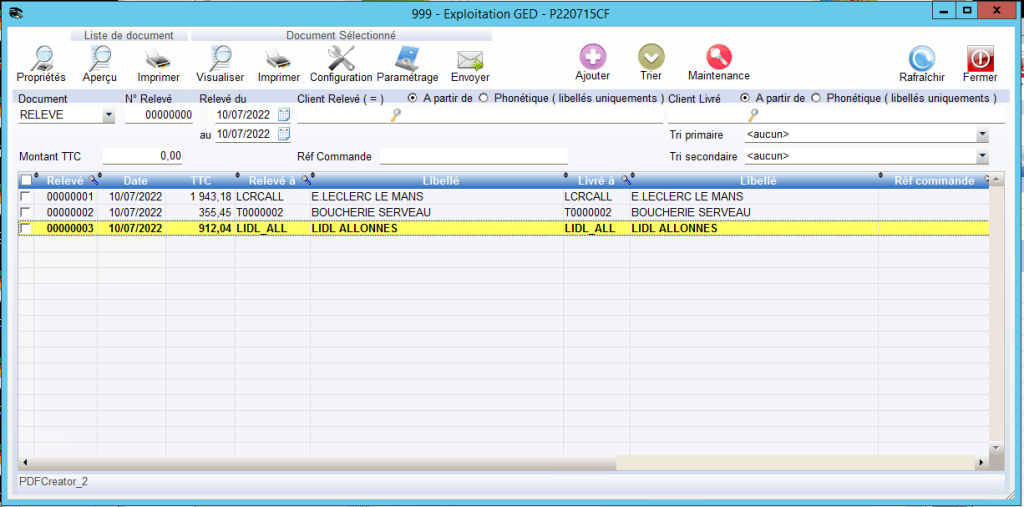Viewport: 1024px width, 507px height.
Task: Open the Tri secondaire dropdown
Action: click(982, 156)
